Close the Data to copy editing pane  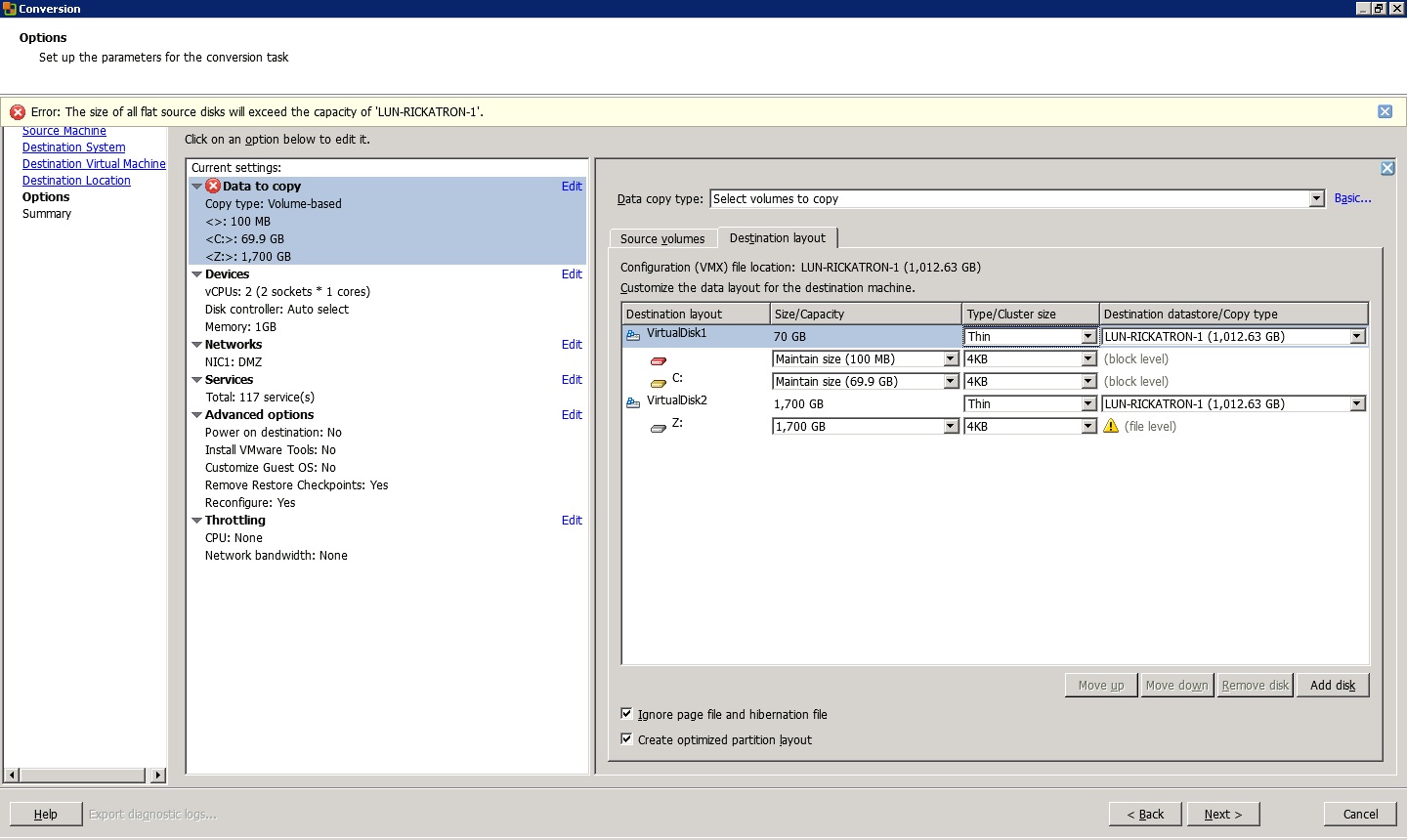(x=1386, y=168)
